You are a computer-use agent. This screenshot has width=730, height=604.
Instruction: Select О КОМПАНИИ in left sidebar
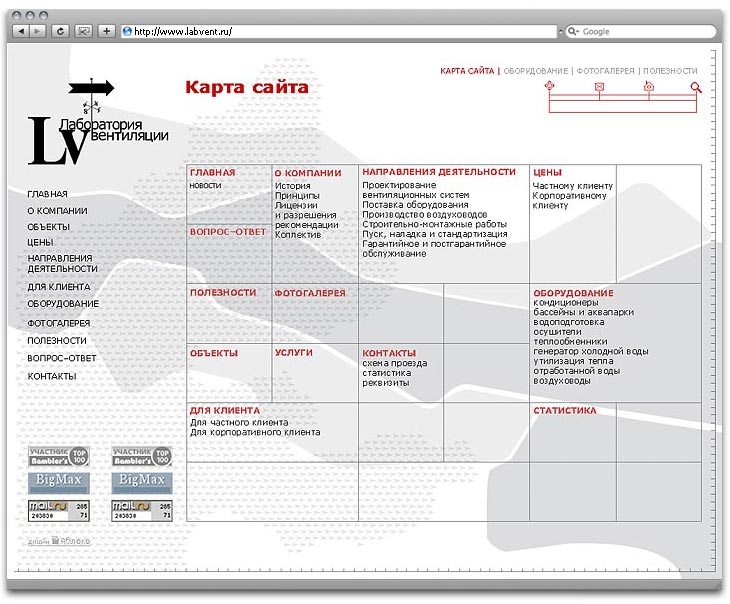(x=57, y=210)
